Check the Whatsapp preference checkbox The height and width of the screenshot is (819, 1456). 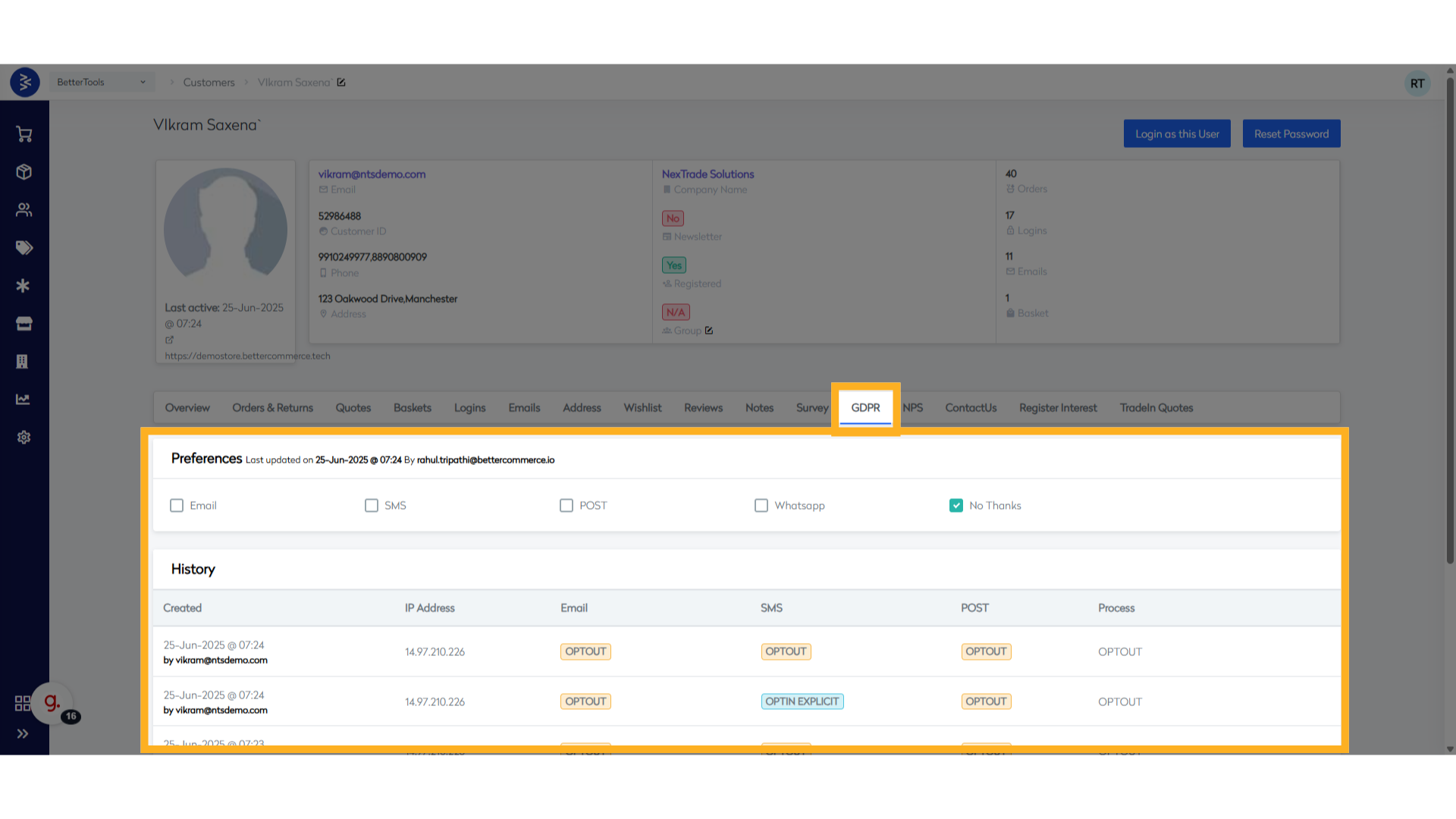point(761,506)
